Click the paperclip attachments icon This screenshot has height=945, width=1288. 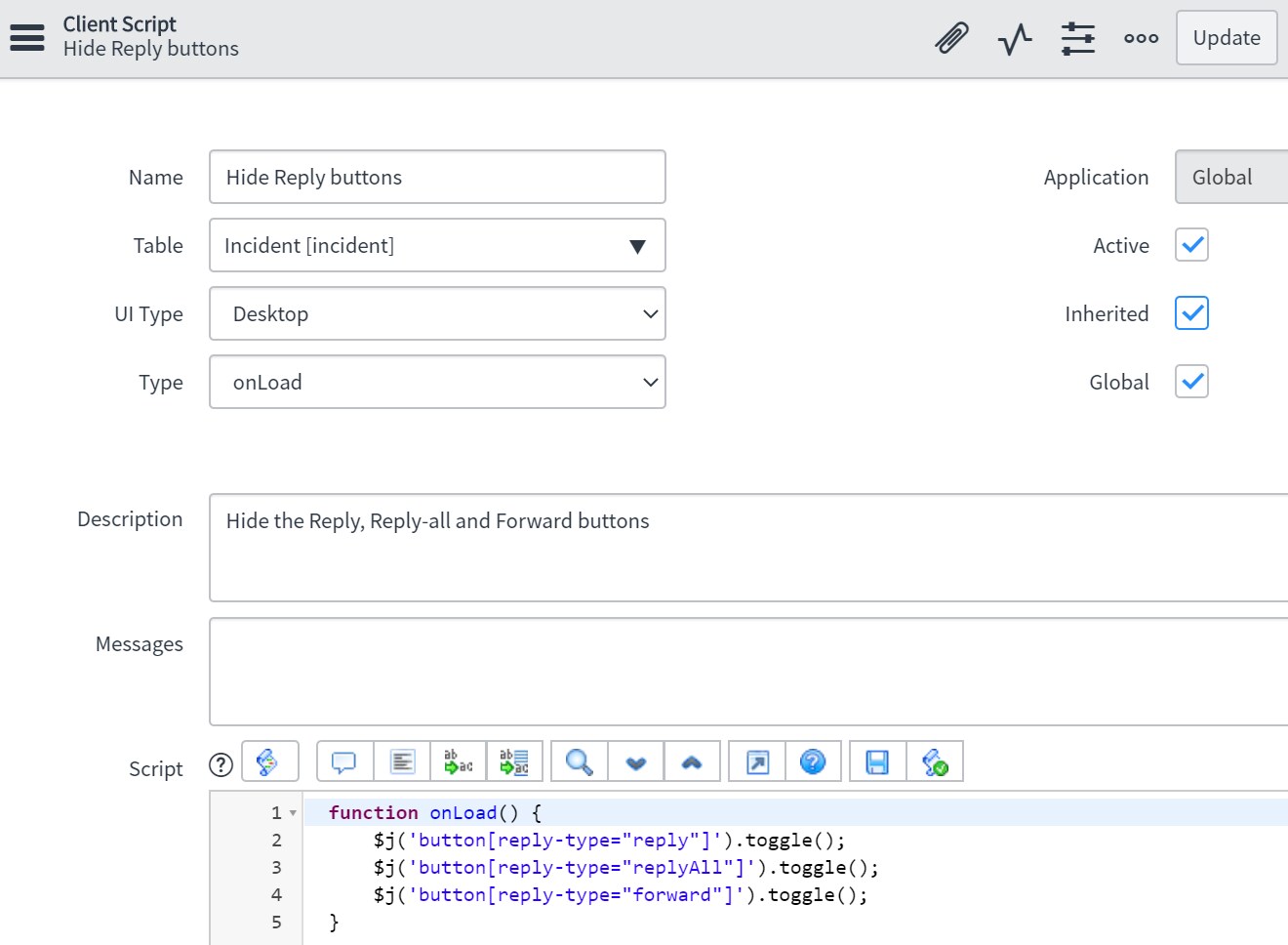pyautogui.click(x=951, y=38)
